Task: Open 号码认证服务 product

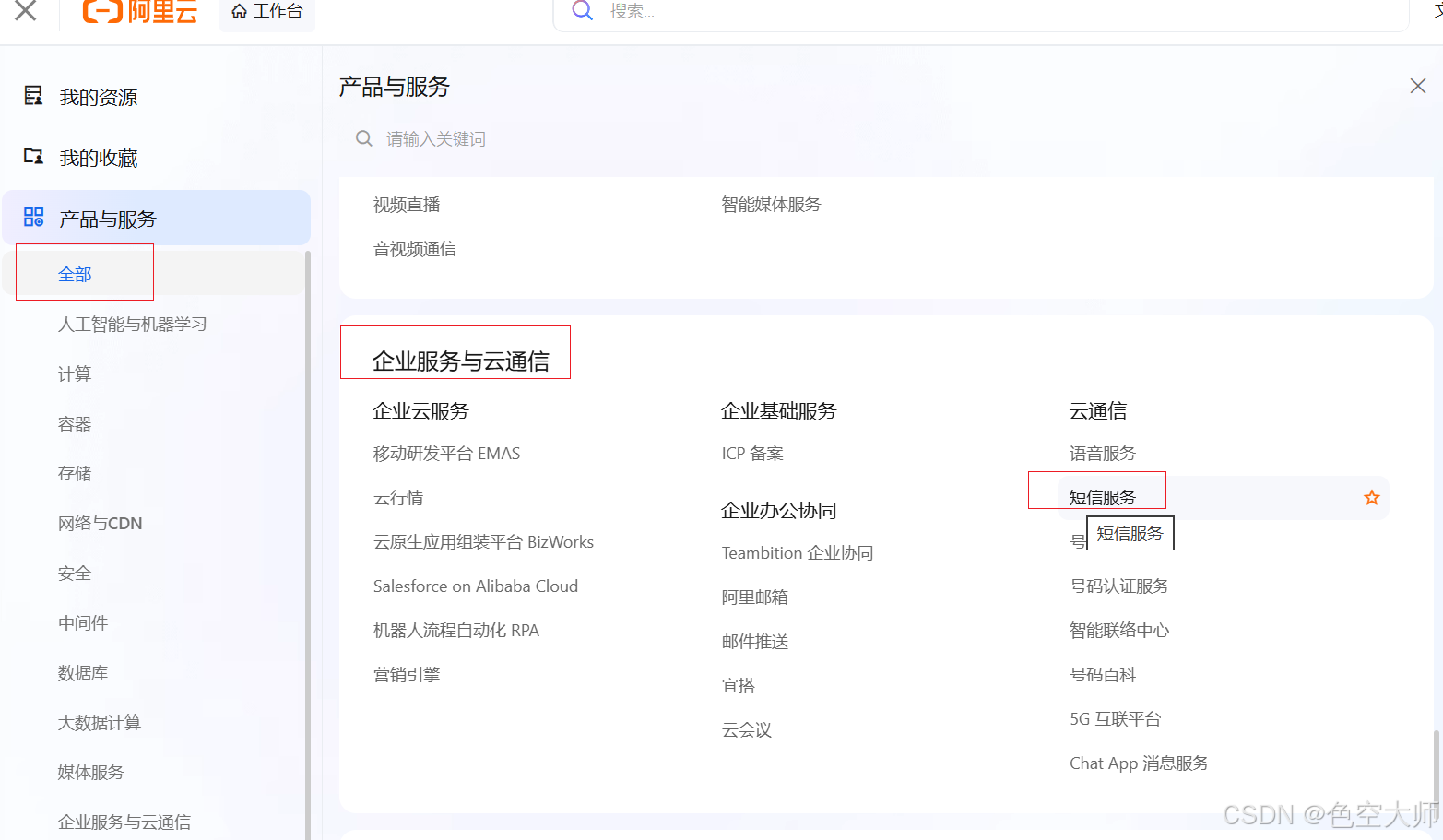Action: [1119, 586]
